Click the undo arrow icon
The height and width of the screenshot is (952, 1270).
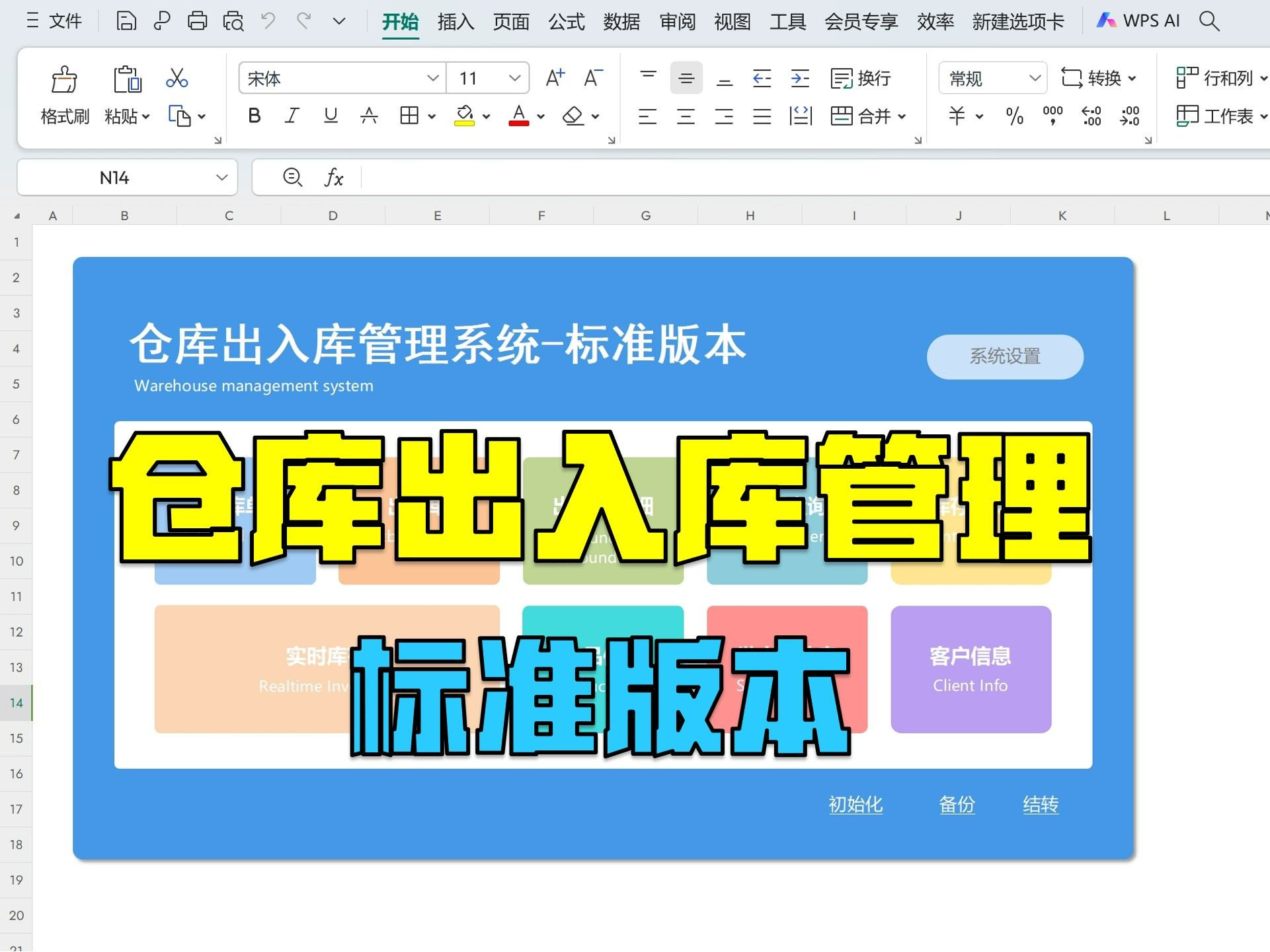pos(267,20)
